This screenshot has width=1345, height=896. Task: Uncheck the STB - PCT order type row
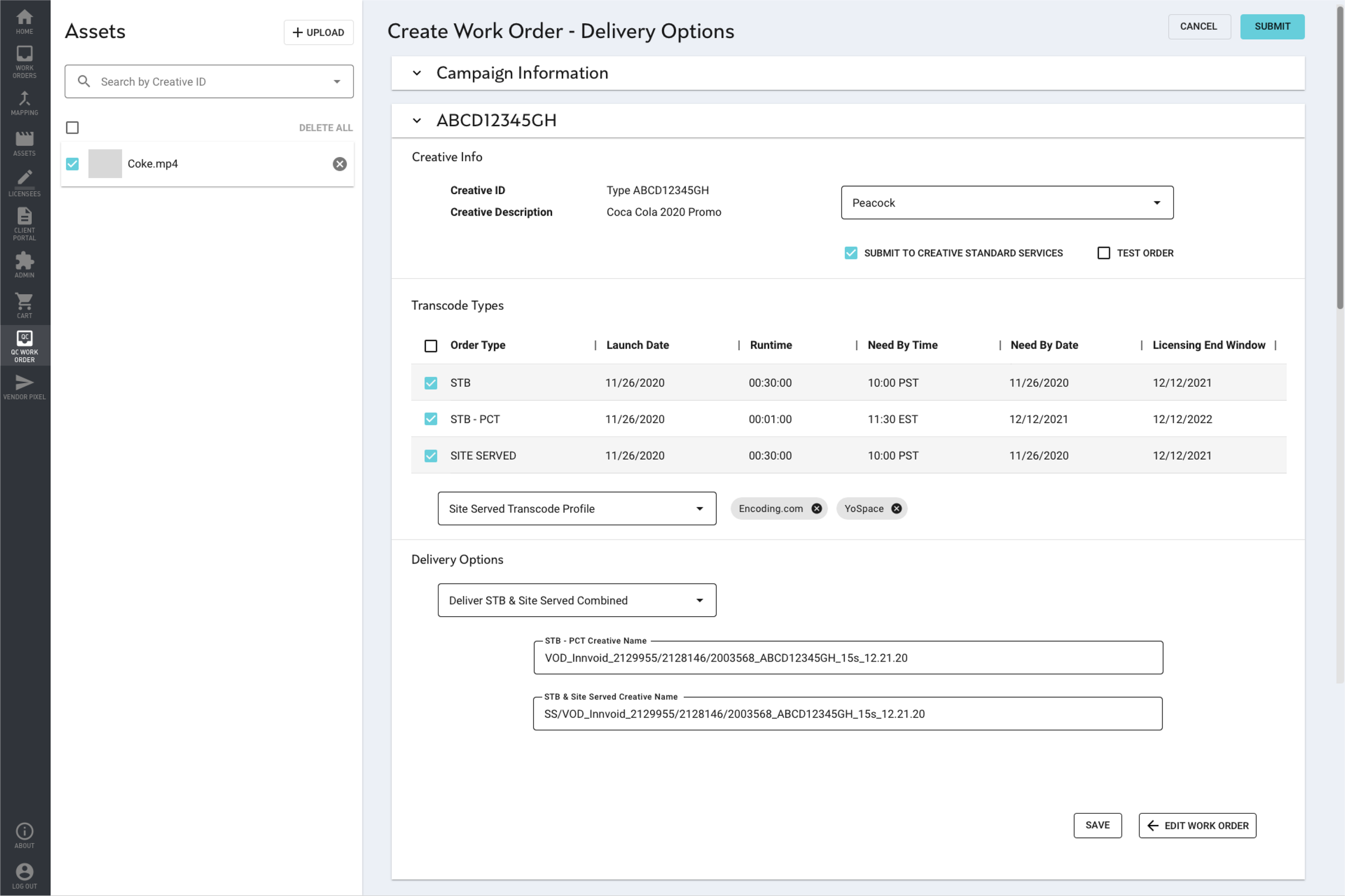point(430,419)
